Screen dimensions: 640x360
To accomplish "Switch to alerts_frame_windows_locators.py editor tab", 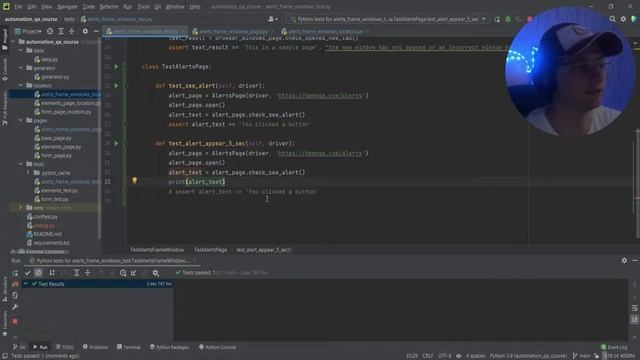I will [322, 31].
